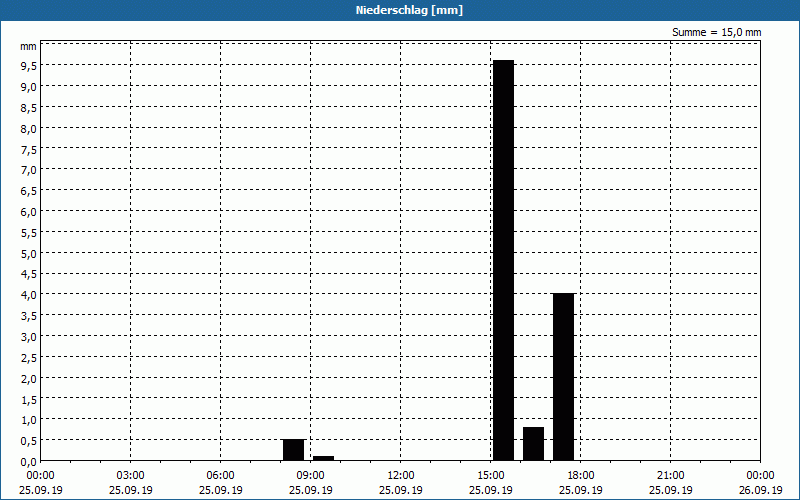Click the 4,0 mm bar before 18:00
Screen dimensions: 800x500
[563, 377]
